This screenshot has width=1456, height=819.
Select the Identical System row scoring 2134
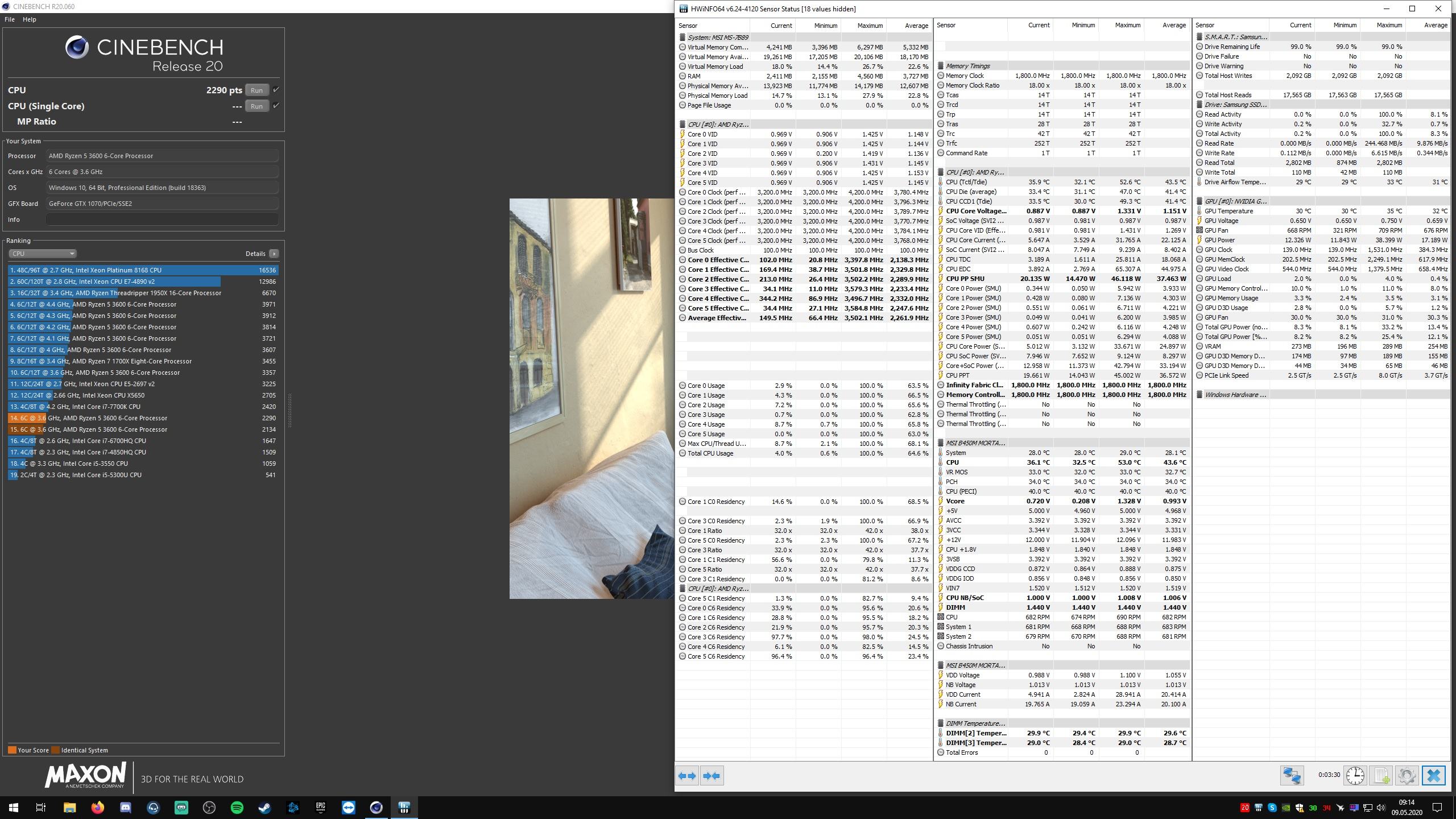click(x=143, y=429)
